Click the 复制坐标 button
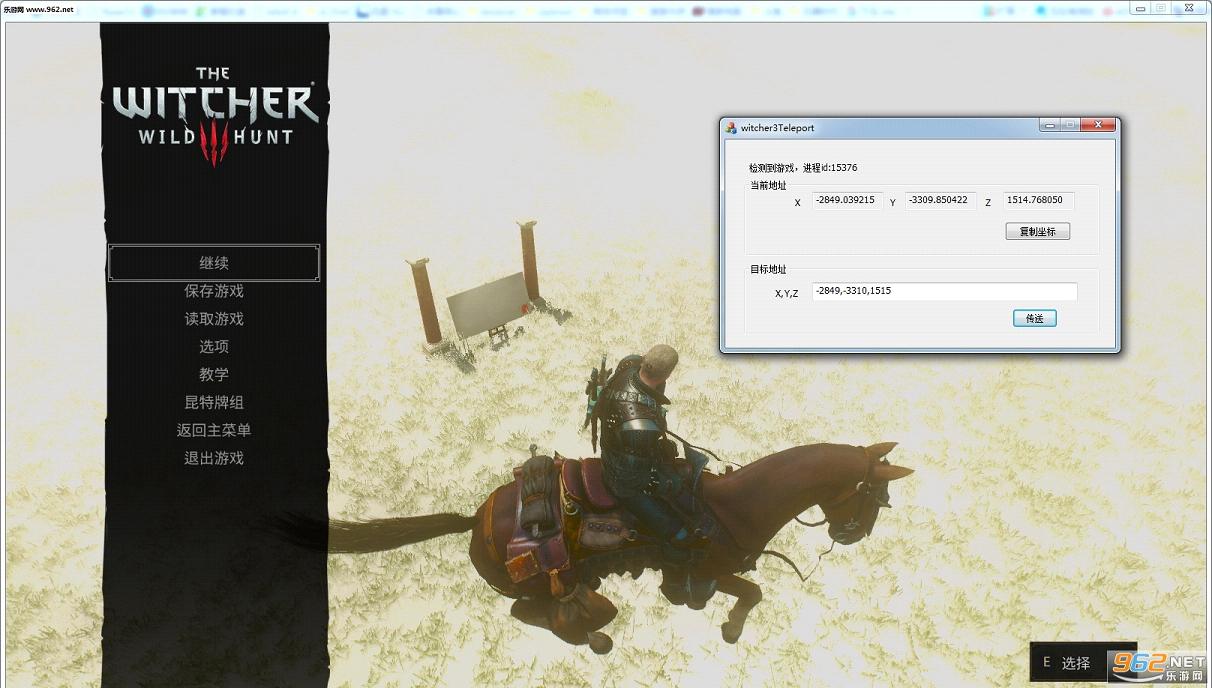Viewport: 1212px width, 688px height. pos(1038,232)
